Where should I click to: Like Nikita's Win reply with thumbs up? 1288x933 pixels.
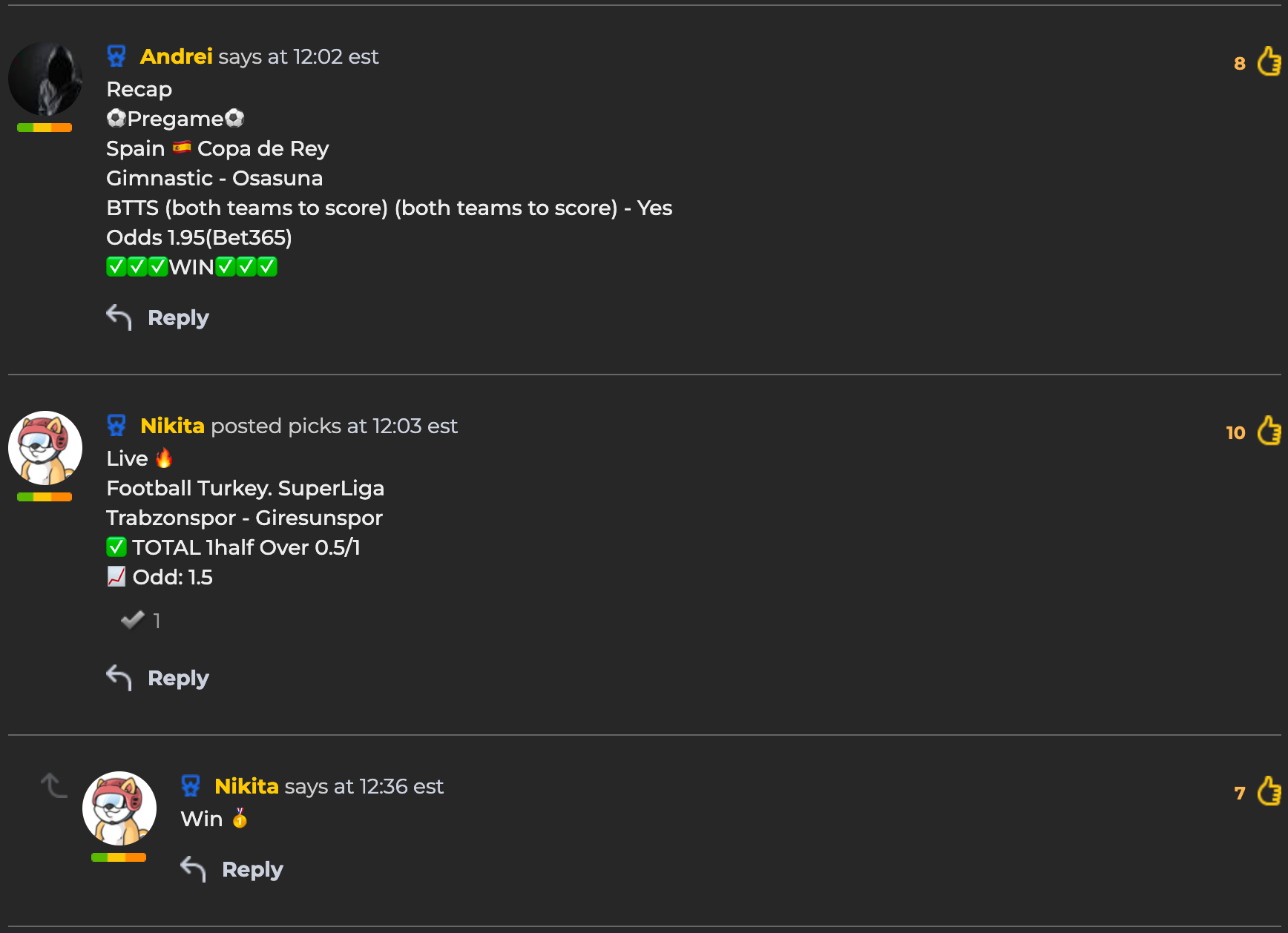click(x=1269, y=791)
